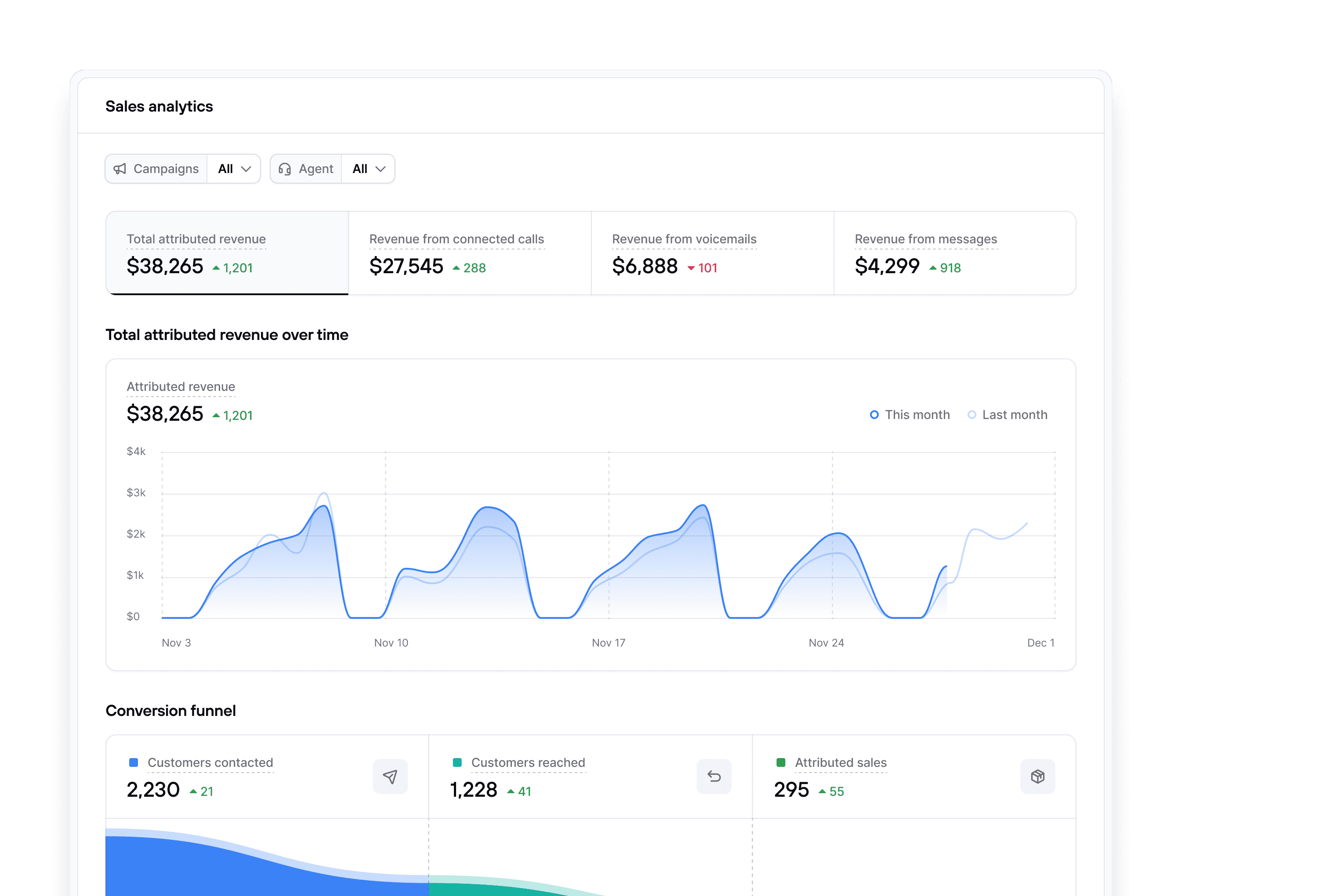Open the Revenue from messages card
The image size is (1334, 896).
954,253
